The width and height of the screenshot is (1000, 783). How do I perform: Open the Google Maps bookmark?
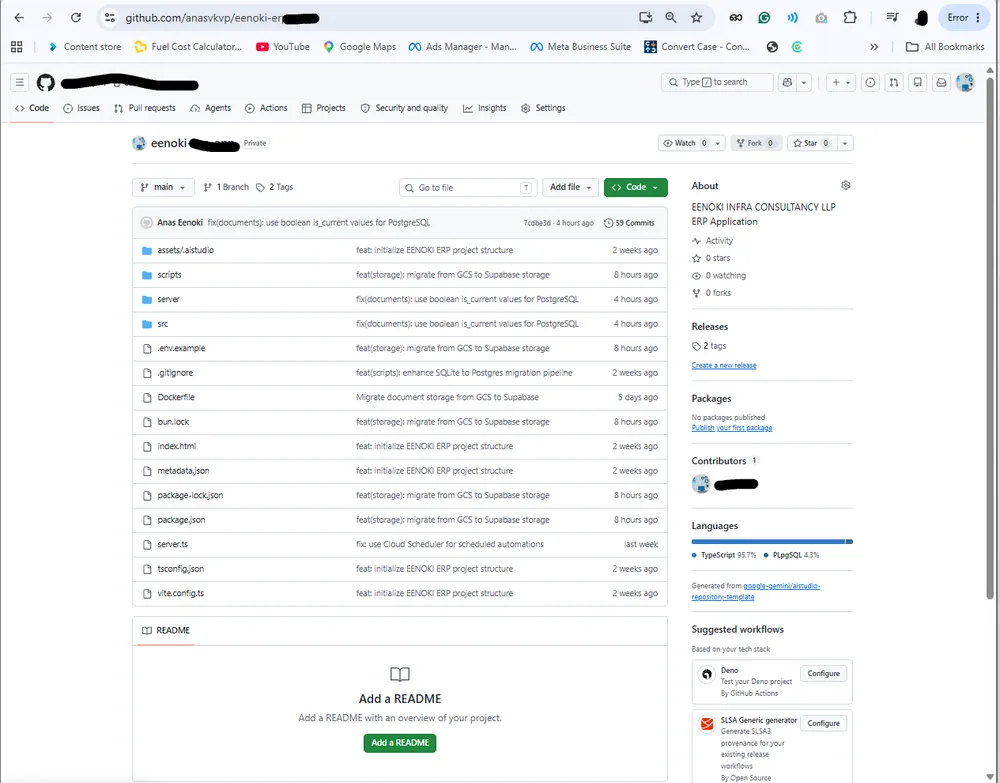(x=360, y=47)
